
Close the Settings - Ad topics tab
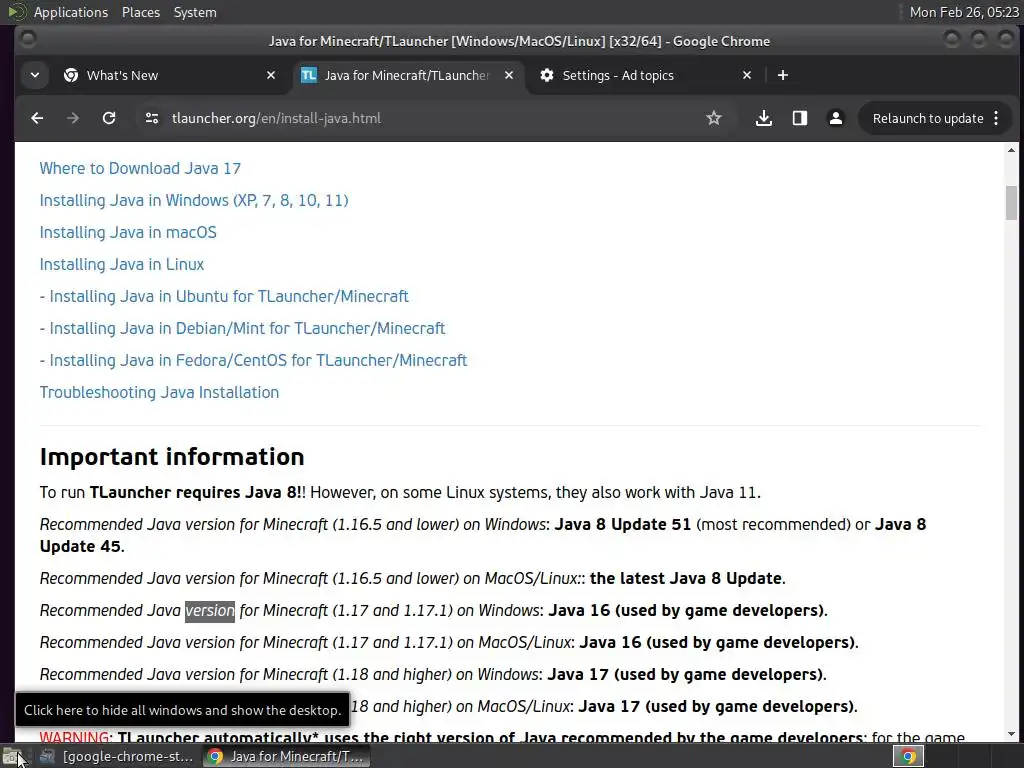pos(746,75)
